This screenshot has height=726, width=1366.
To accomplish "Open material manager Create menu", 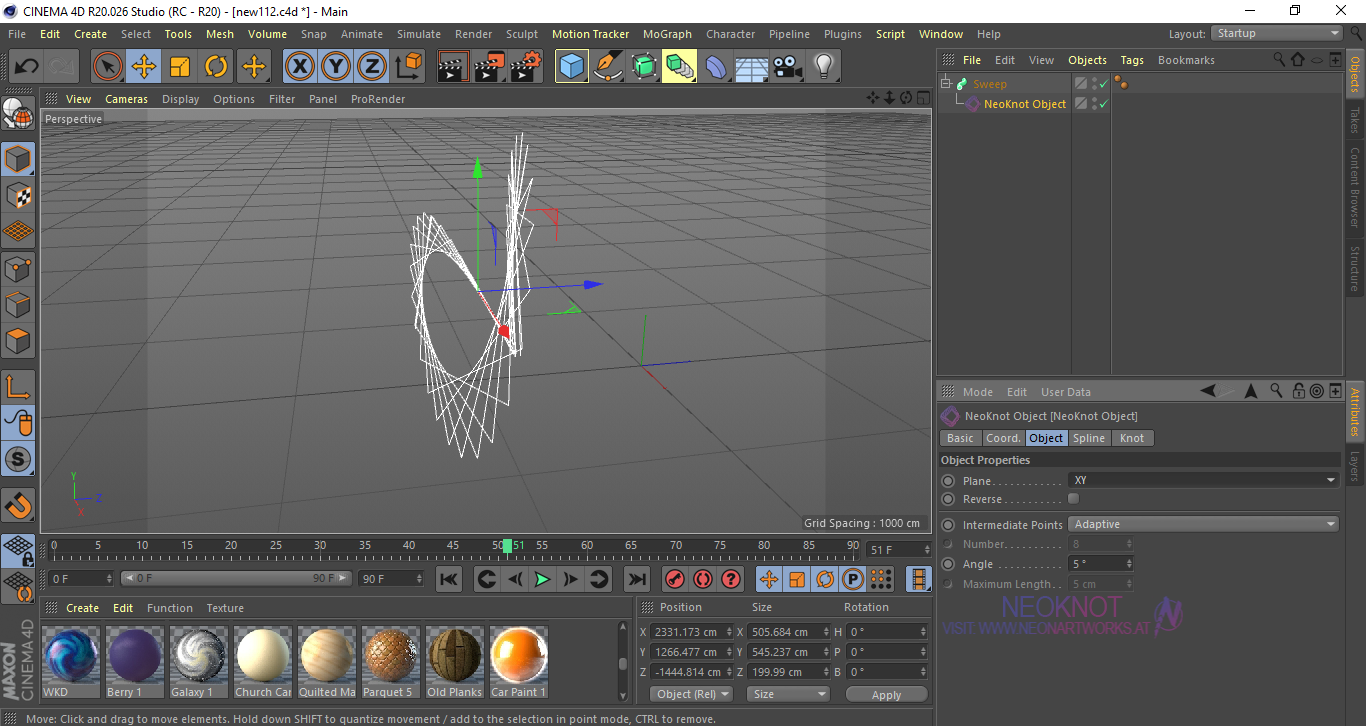I will click(83, 608).
